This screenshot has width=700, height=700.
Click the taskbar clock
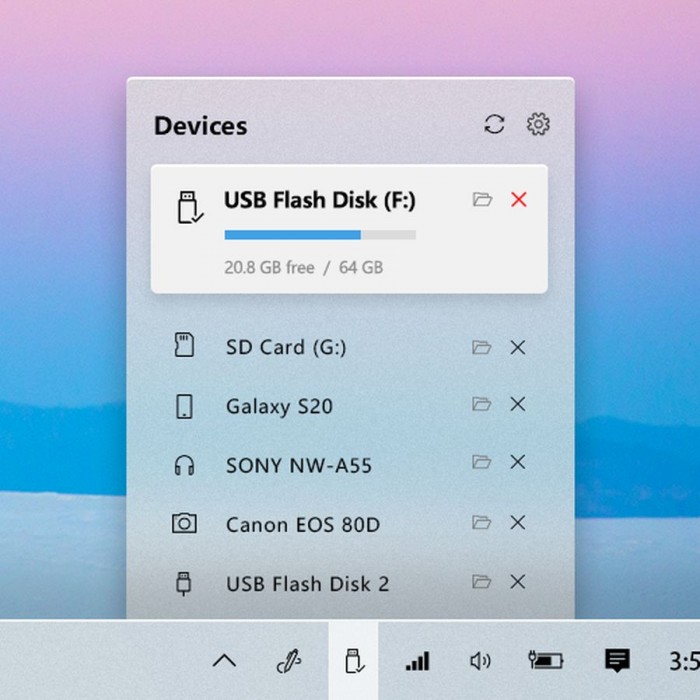(x=684, y=661)
